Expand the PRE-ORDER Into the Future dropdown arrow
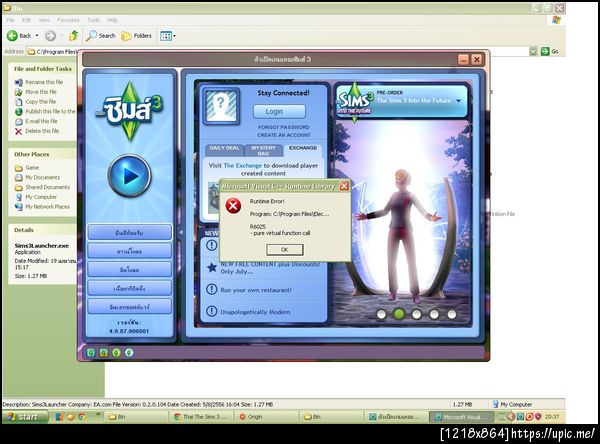The image size is (600, 444). [458, 101]
